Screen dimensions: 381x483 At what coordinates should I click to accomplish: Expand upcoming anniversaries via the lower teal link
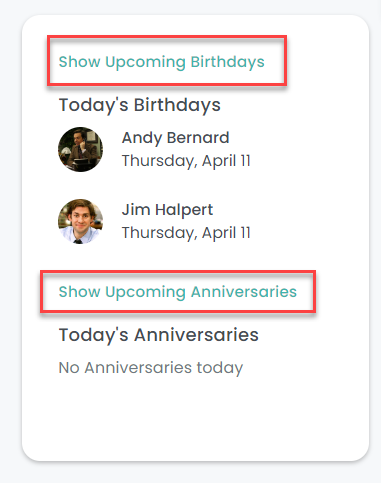point(178,292)
